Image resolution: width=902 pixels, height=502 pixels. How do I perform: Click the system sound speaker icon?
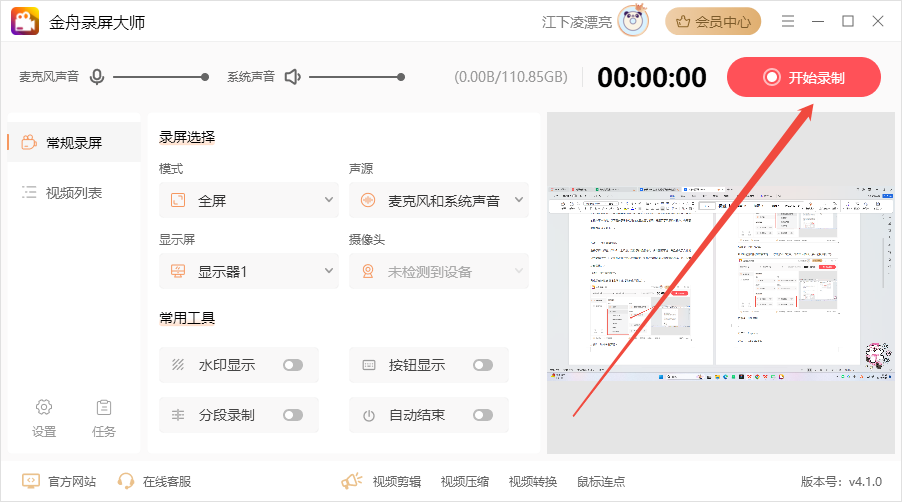point(293,76)
